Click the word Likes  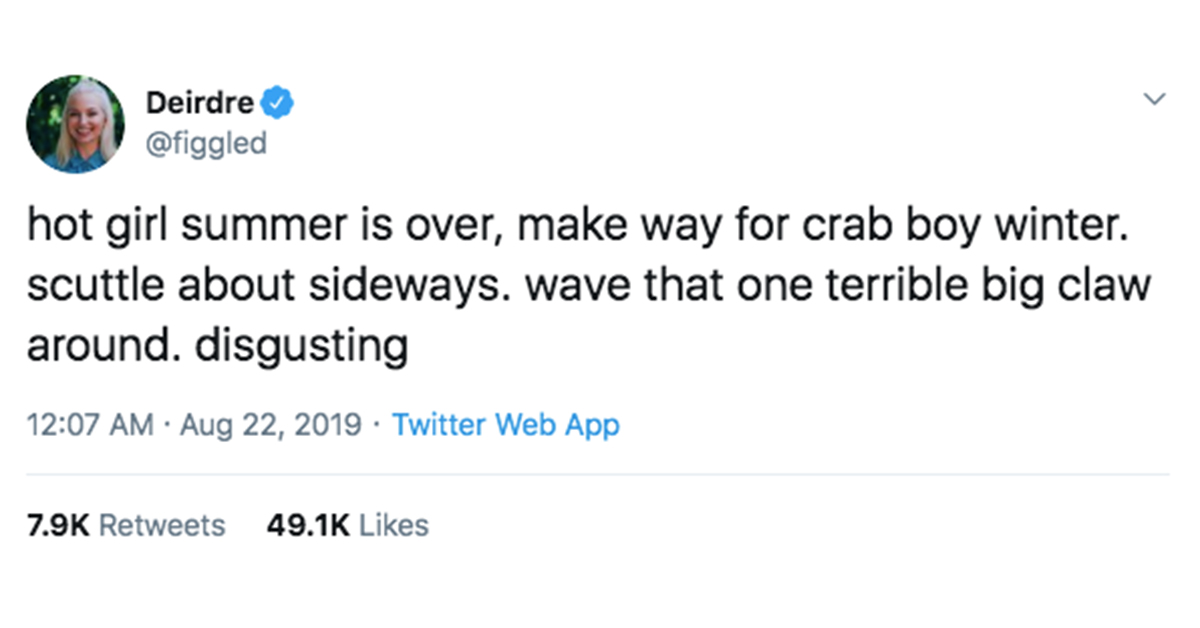tap(394, 525)
